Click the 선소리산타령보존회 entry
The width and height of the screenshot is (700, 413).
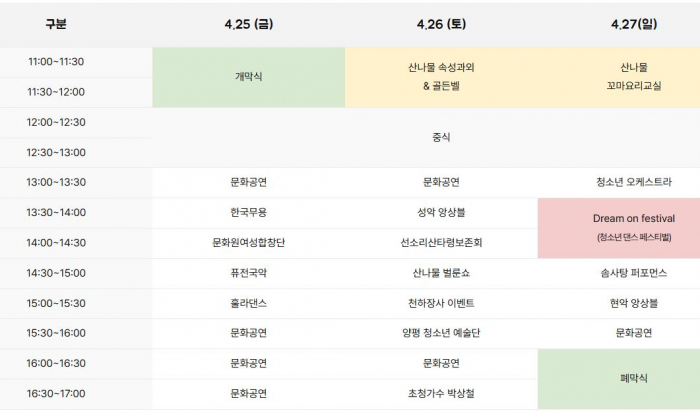pyautogui.click(x=441, y=242)
